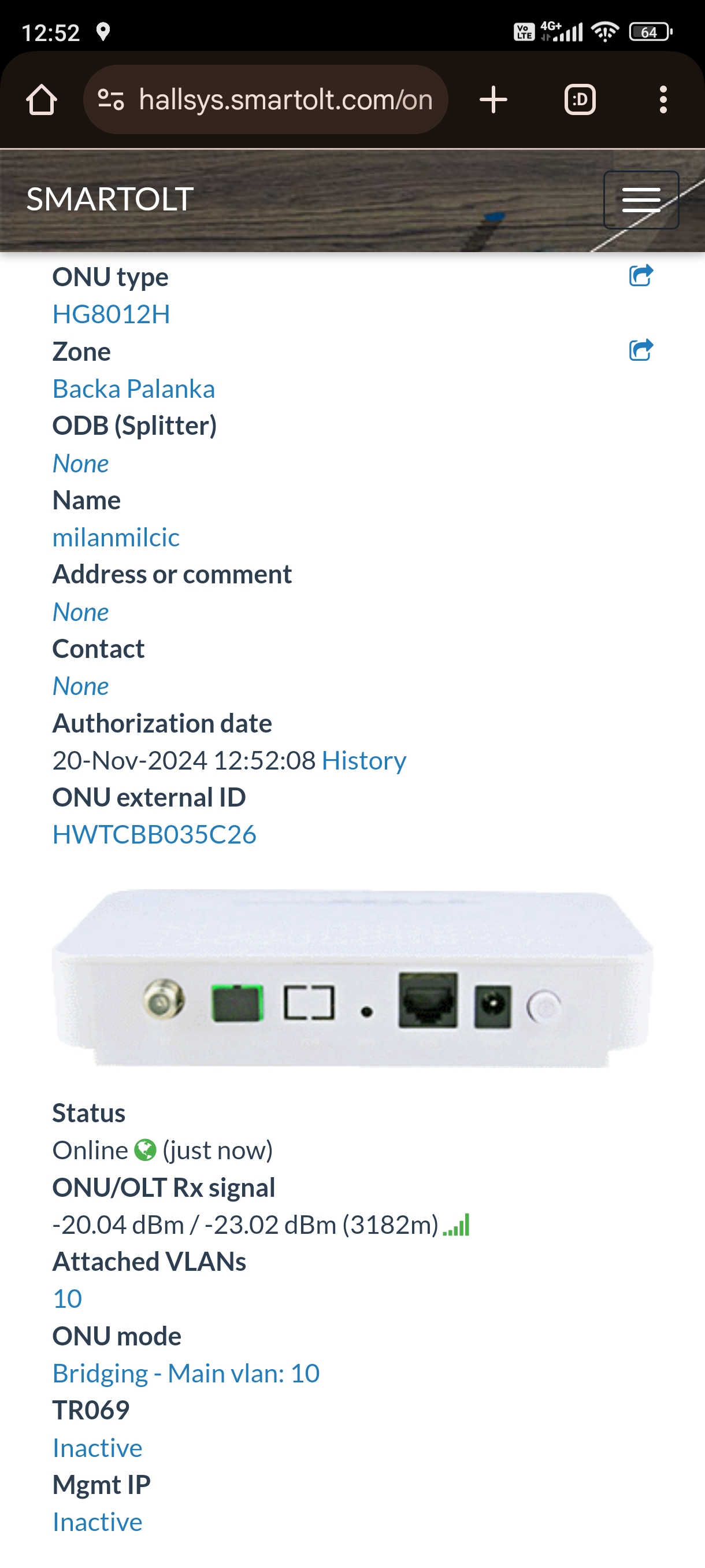Open the browser three-dot menu

pyautogui.click(x=663, y=99)
